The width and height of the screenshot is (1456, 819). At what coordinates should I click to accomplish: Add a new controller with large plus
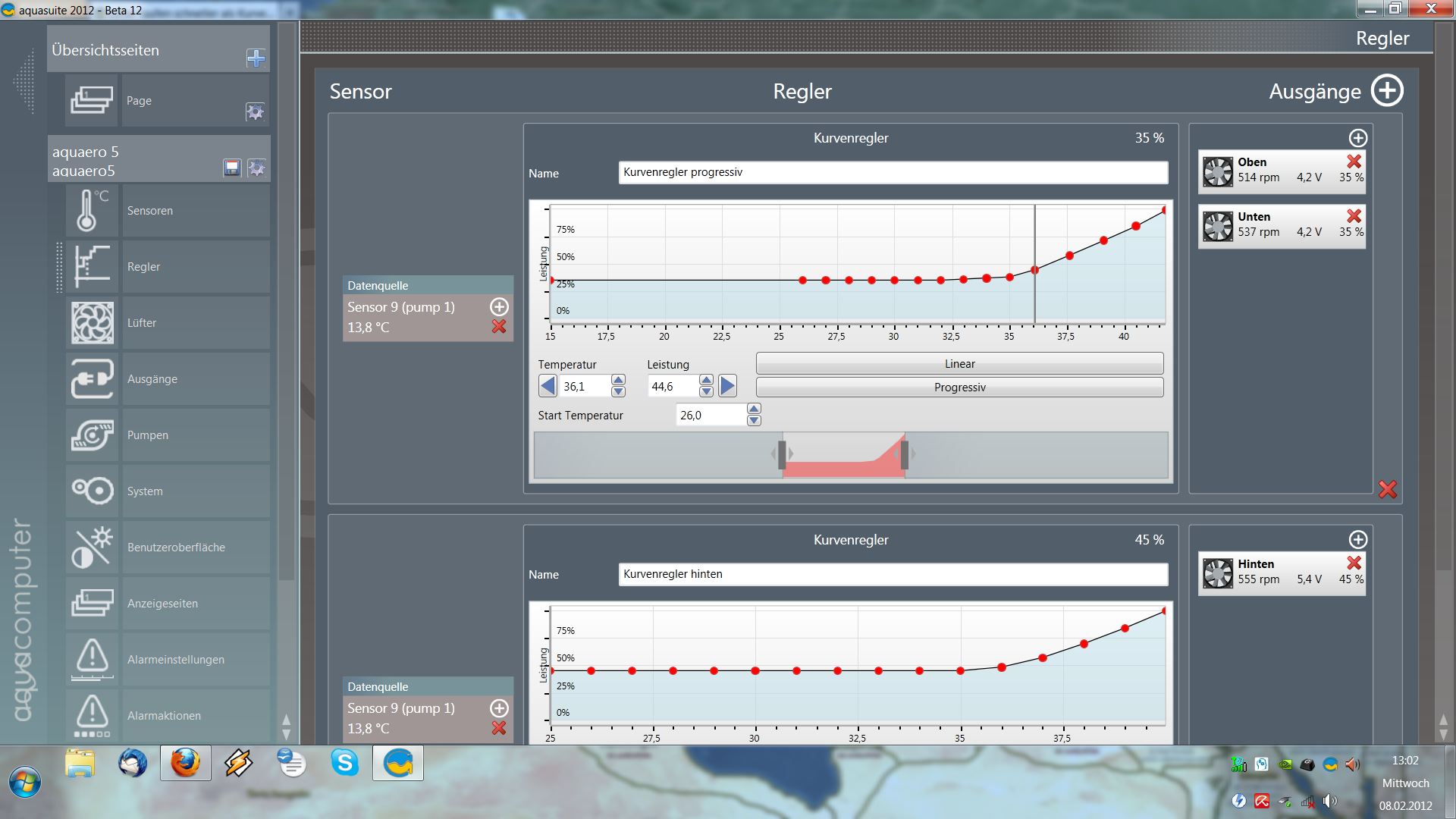(x=1387, y=91)
